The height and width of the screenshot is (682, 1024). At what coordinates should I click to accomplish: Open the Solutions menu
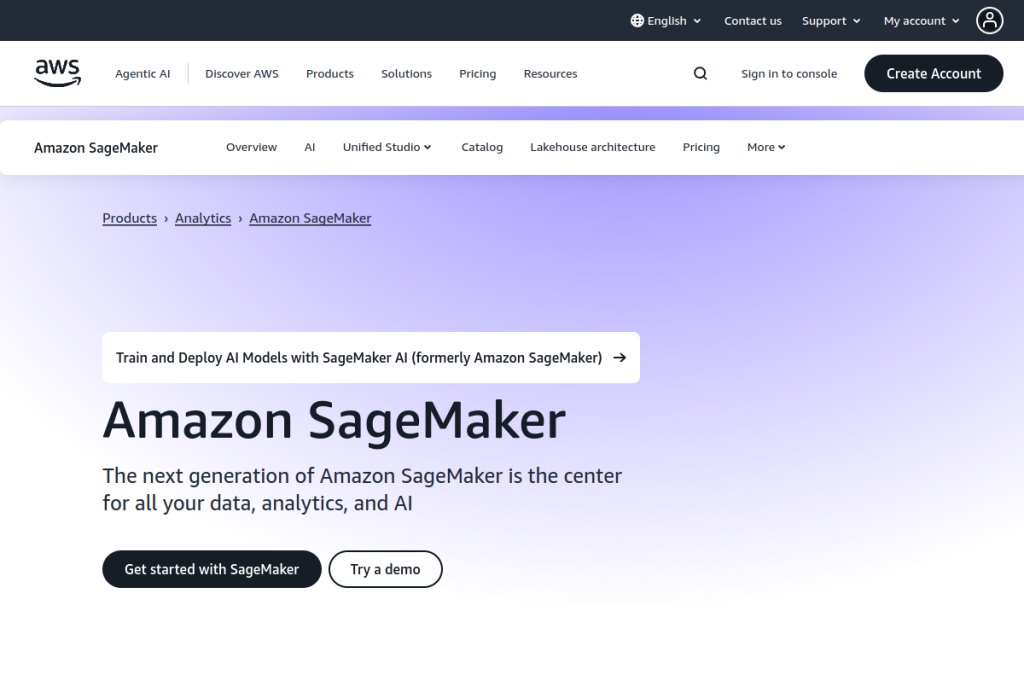pos(406,73)
